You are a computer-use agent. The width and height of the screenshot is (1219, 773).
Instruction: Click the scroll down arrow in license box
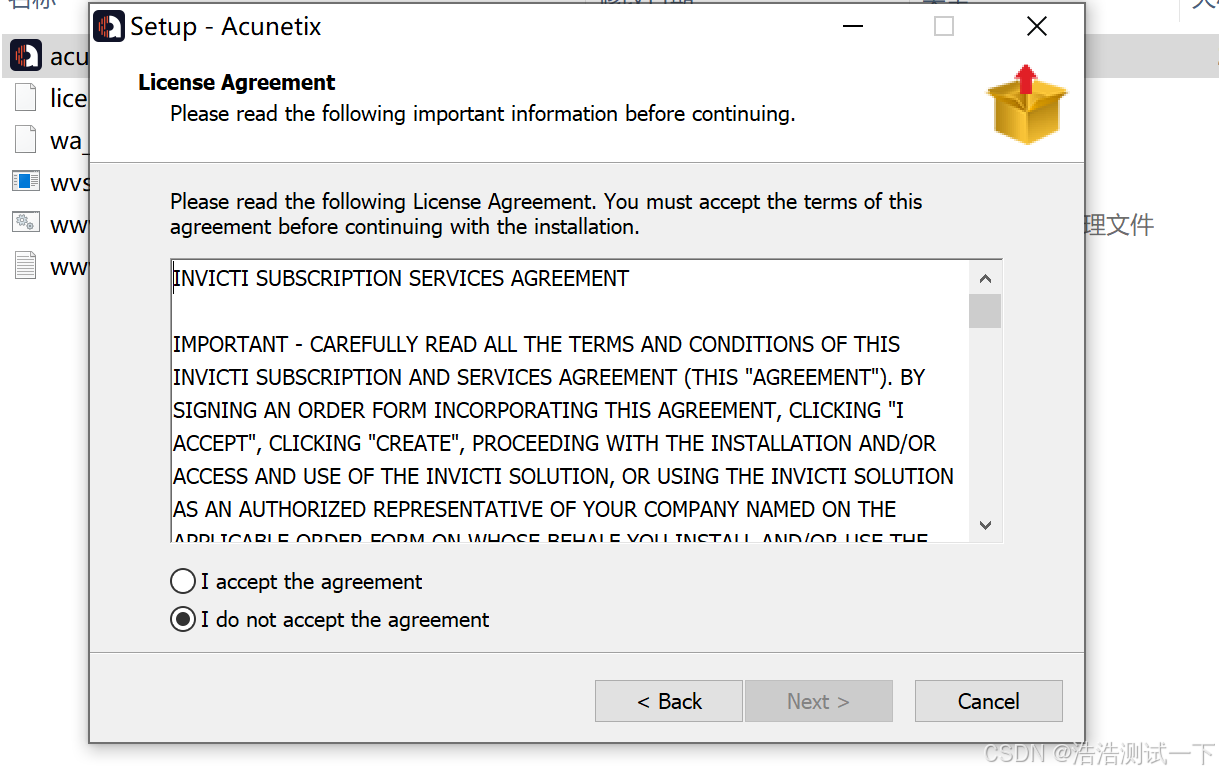tap(985, 525)
